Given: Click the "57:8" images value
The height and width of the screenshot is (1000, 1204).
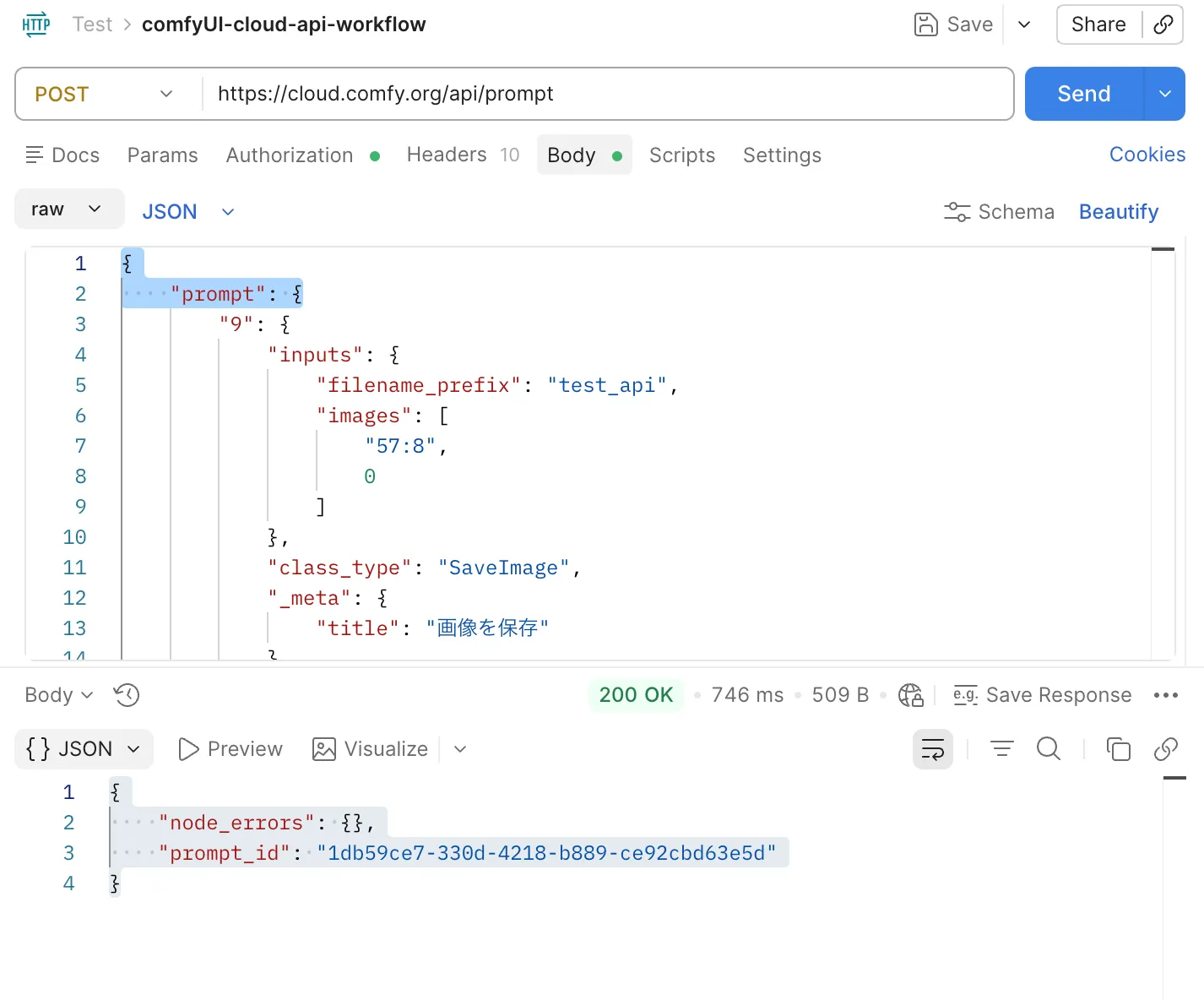Looking at the screenshot, I should [x=400, y=446].
